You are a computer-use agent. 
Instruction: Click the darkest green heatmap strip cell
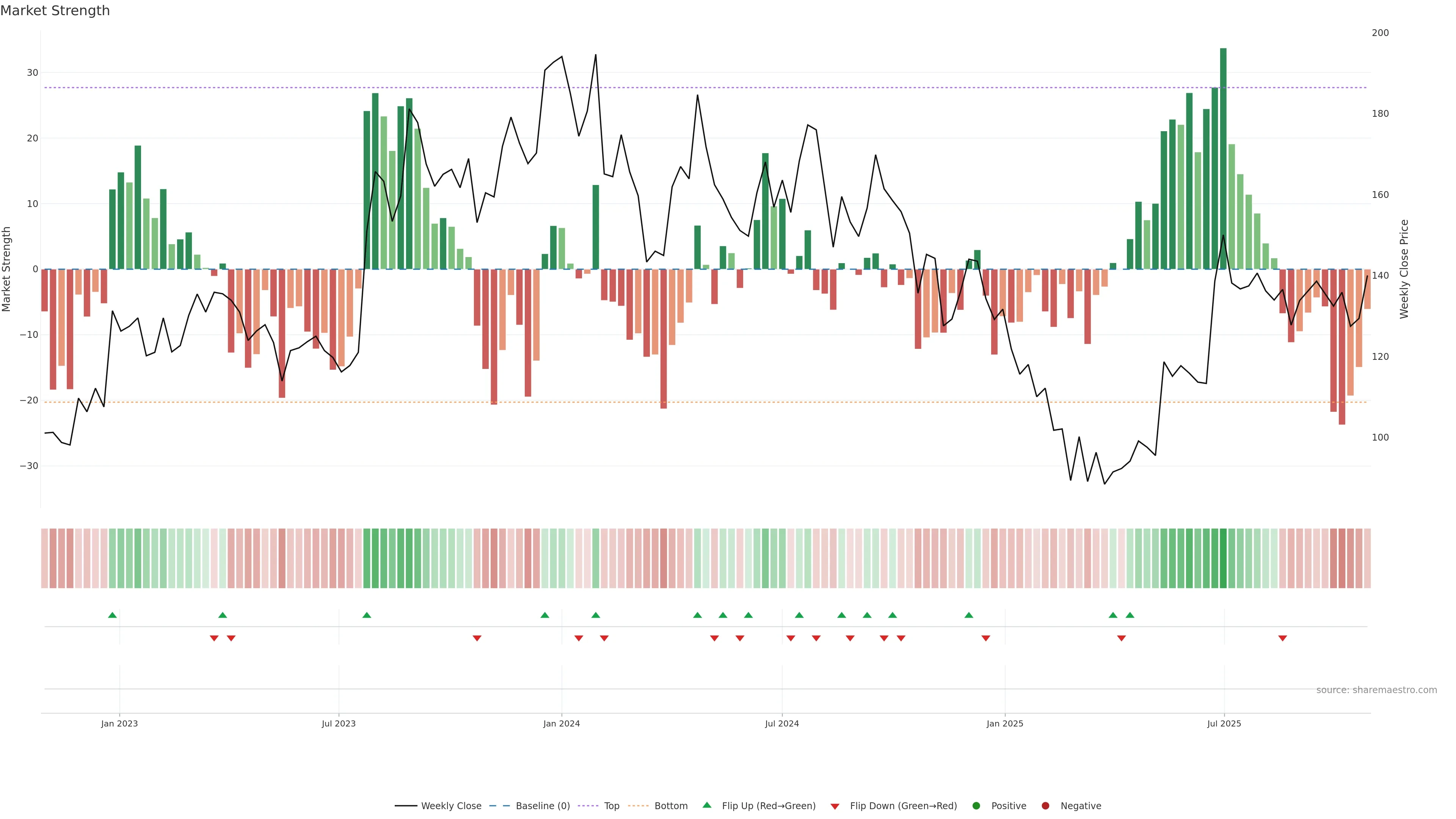pos(1223,559)
